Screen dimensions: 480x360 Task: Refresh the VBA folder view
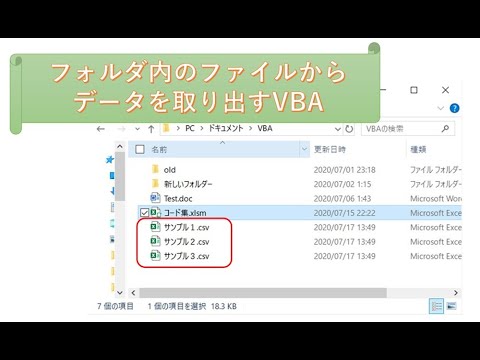(x=349, y=129)
